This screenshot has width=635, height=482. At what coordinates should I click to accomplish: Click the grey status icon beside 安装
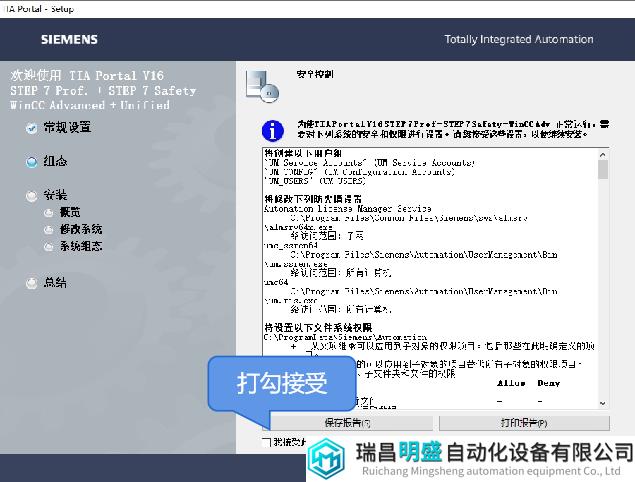[31, 196]
